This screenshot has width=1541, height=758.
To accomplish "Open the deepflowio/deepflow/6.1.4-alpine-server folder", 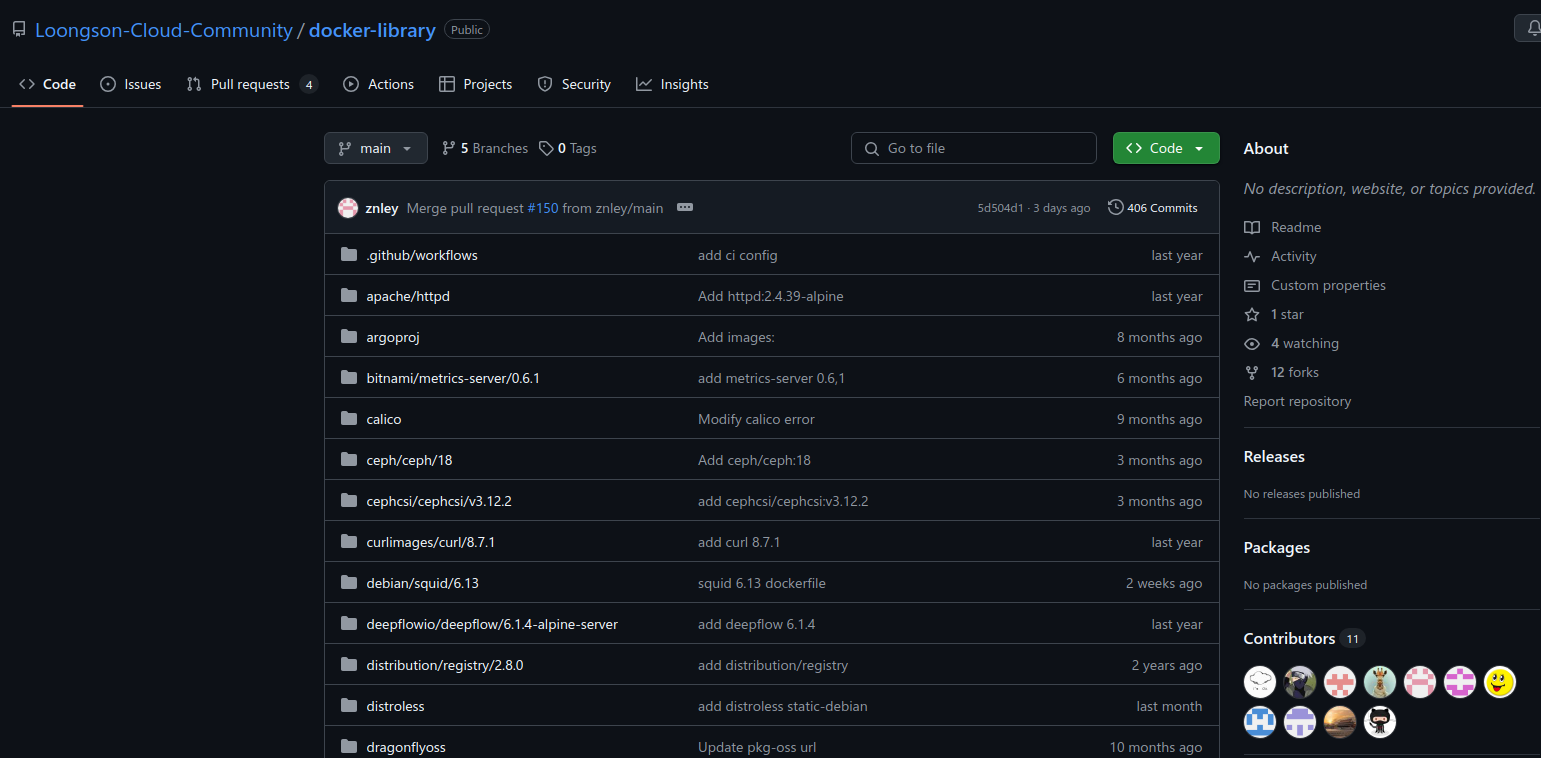I will [x=492, y=624].
